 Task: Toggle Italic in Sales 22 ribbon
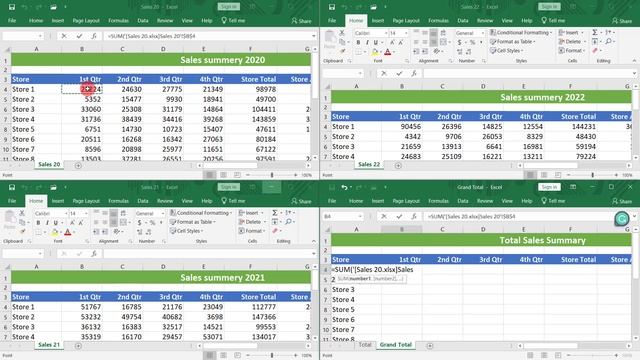pyautogui.click(x=367, y=42)
